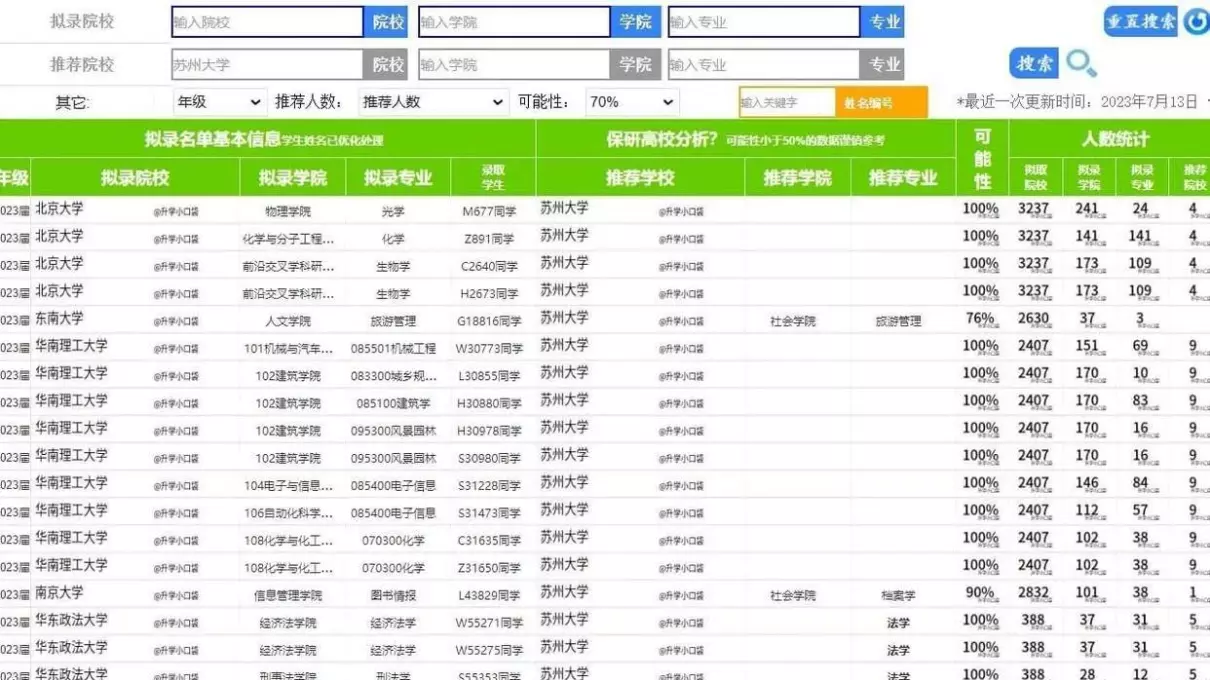
Task: Click the 人数统计 header
Action: point(1115,139)
